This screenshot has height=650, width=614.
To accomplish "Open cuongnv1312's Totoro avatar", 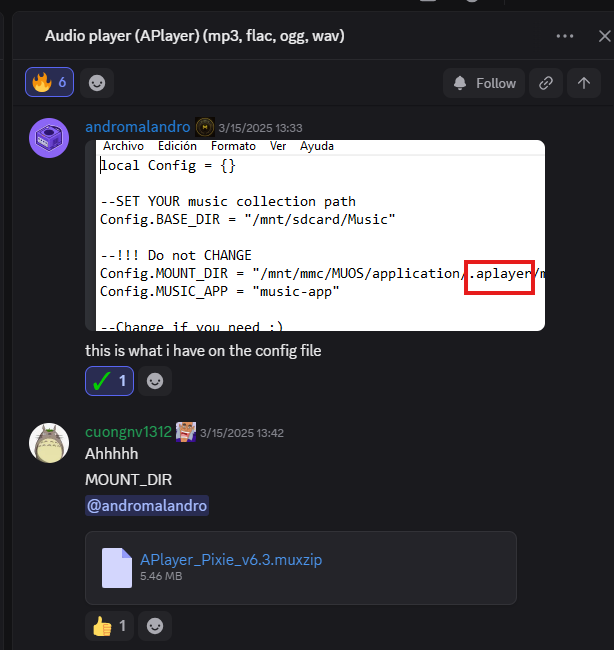I will [x=49, y=443].
